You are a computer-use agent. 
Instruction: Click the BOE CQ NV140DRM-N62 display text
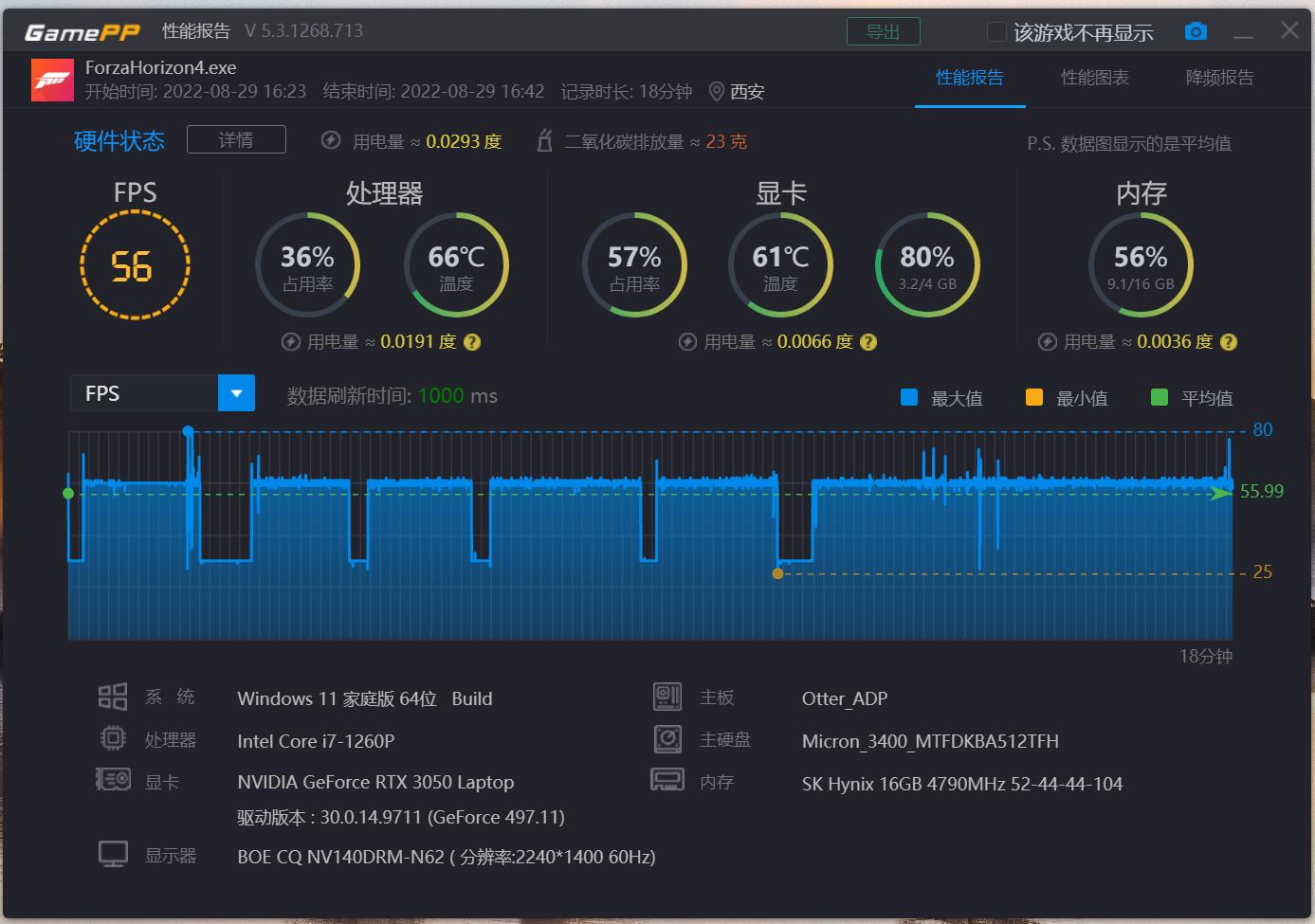pos(447,857)
